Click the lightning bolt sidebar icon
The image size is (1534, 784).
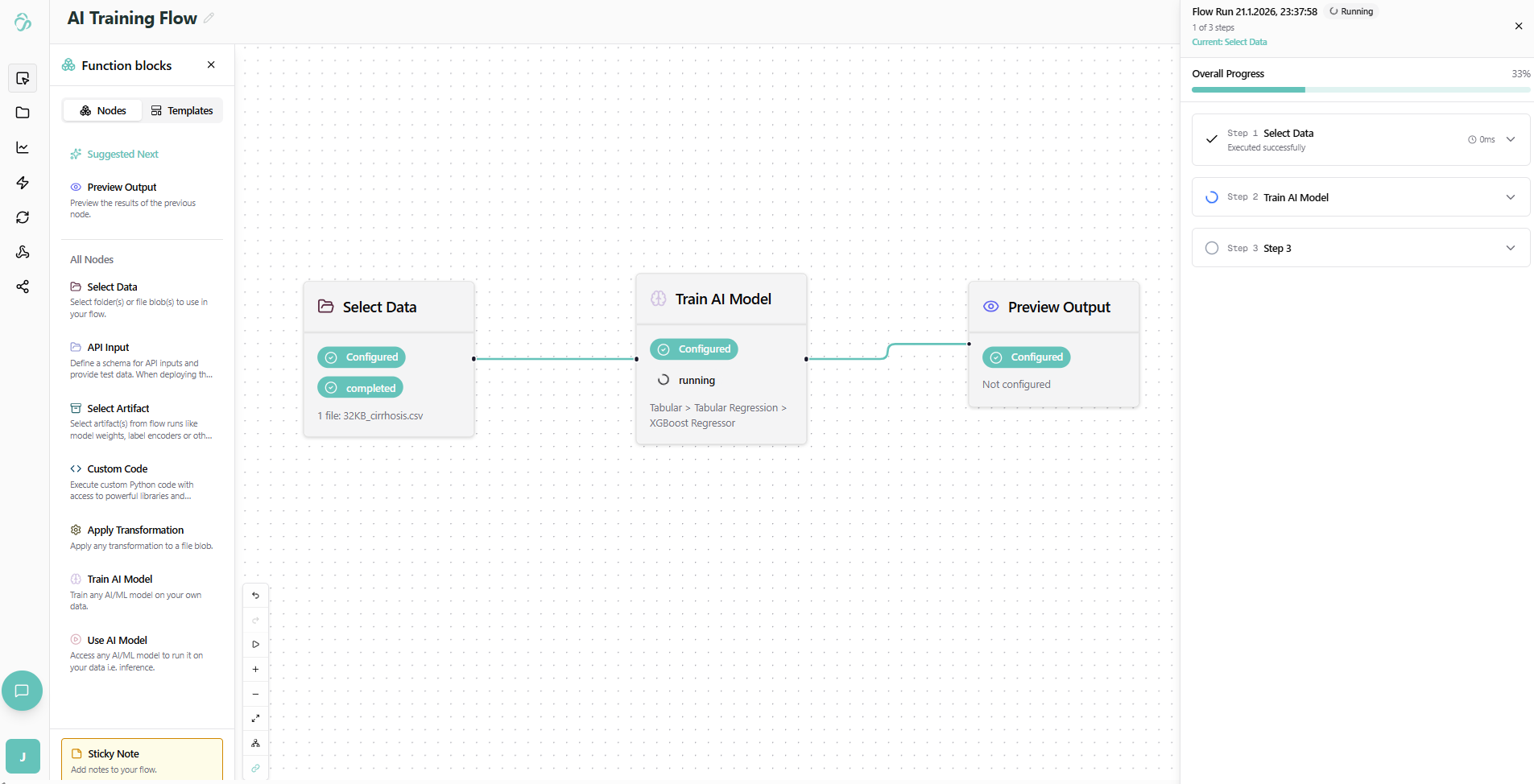pos(23,183)
